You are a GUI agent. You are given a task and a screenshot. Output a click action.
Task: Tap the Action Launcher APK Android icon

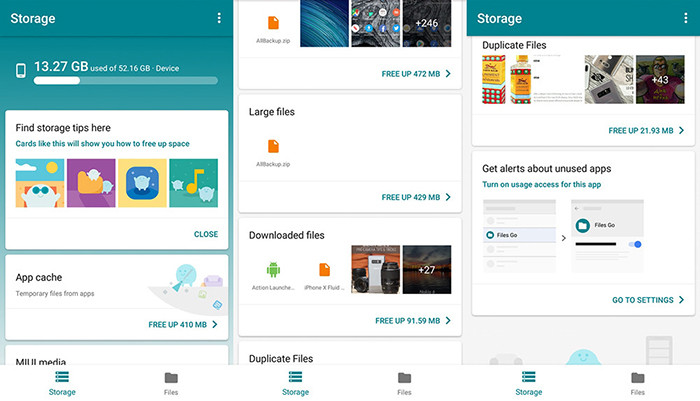pyautogui.click(x=273, y=270)
